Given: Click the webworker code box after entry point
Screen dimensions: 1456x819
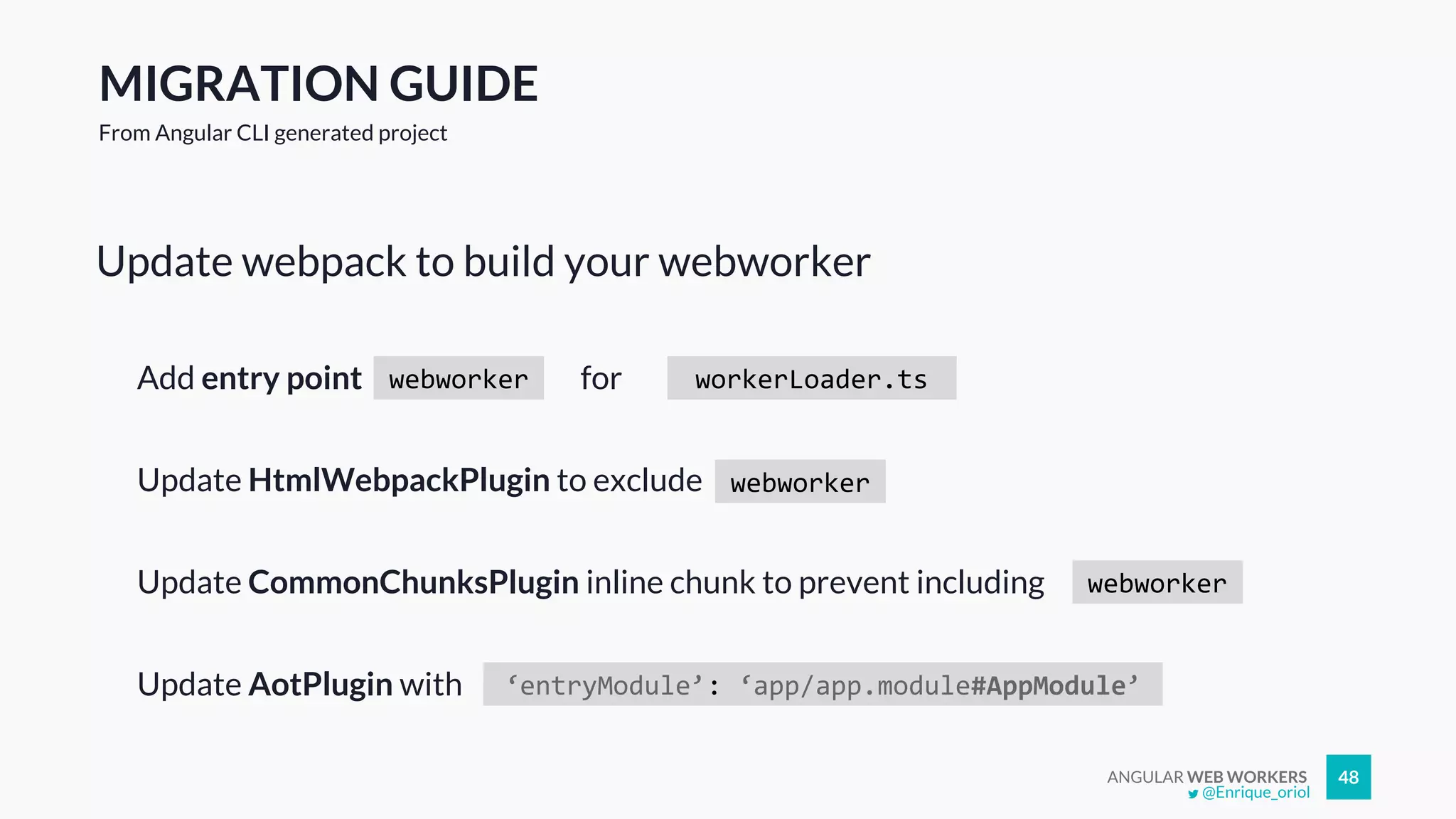Looking at the screenshot, I should click(459, 379).
